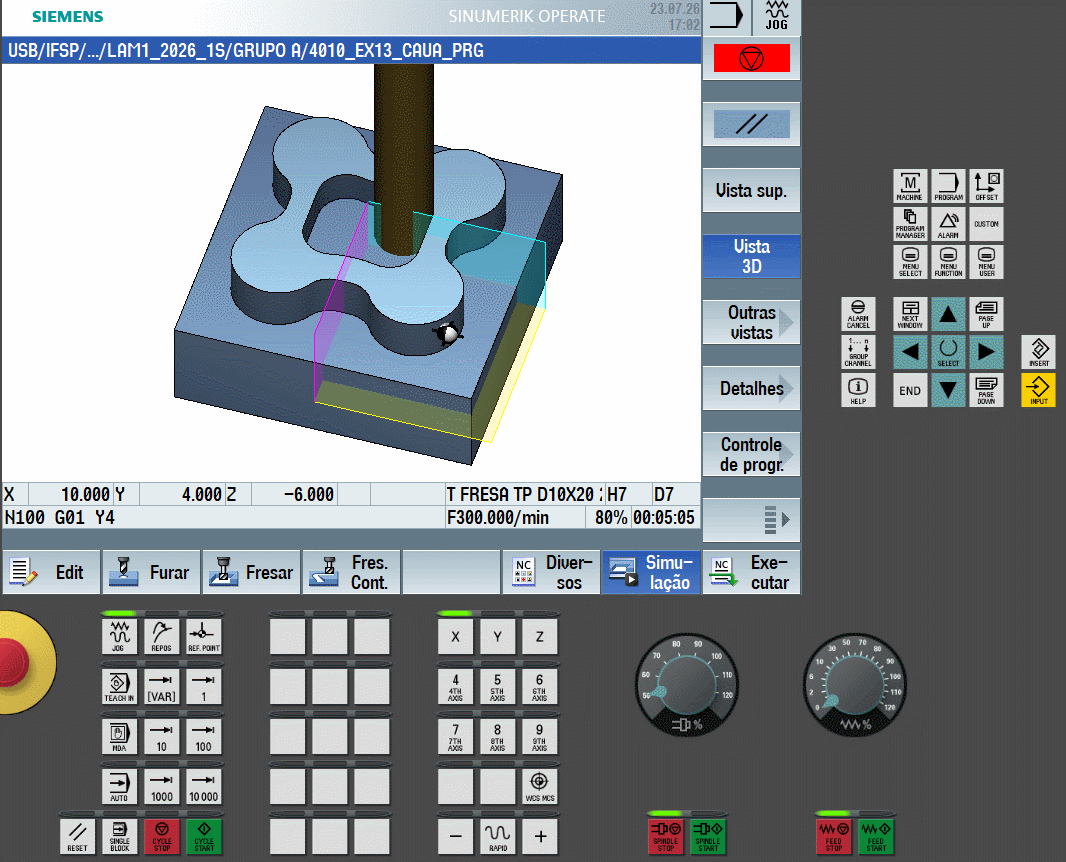Click the NEXT WINDOW key
Screen dimensions: 1066x862
[910, 313]
